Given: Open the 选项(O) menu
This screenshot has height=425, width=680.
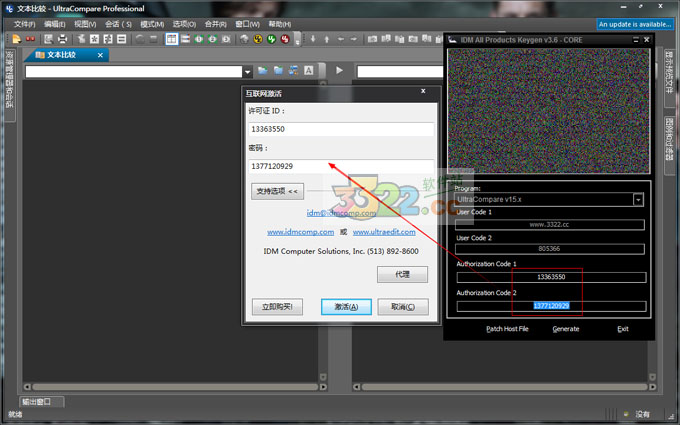Looking at the screenshot, I should click(184, 24).
